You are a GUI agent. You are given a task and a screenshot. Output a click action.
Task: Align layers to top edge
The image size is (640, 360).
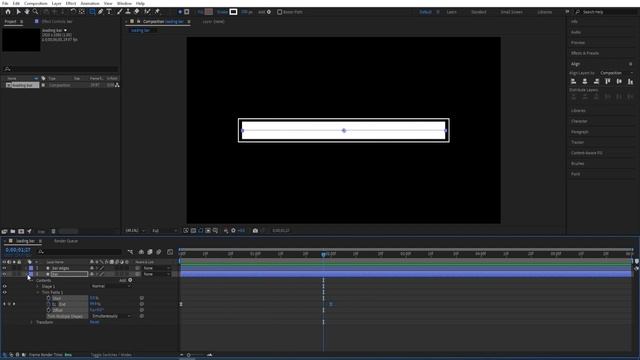(x=608, y=82)
